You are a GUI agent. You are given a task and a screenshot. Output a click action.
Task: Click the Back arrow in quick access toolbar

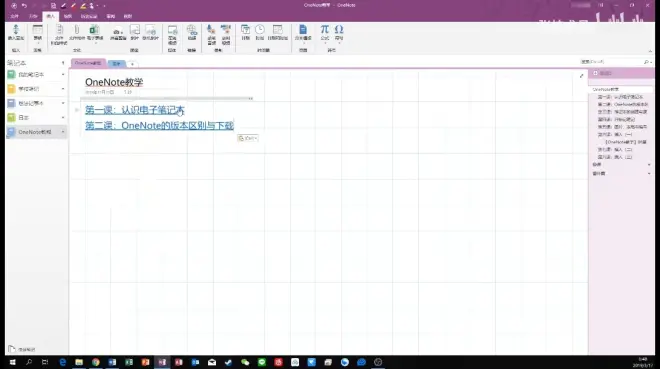(x=14, y=5)
